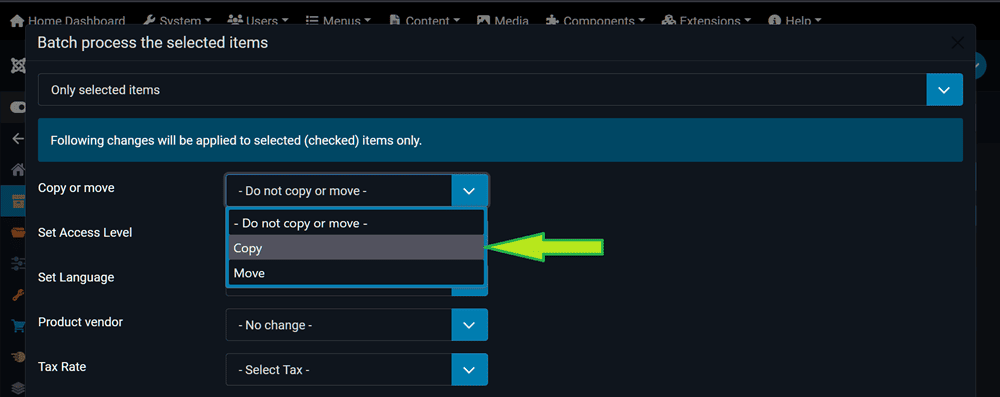Open the System menu
1000x397 pixels.
point(177,20)
